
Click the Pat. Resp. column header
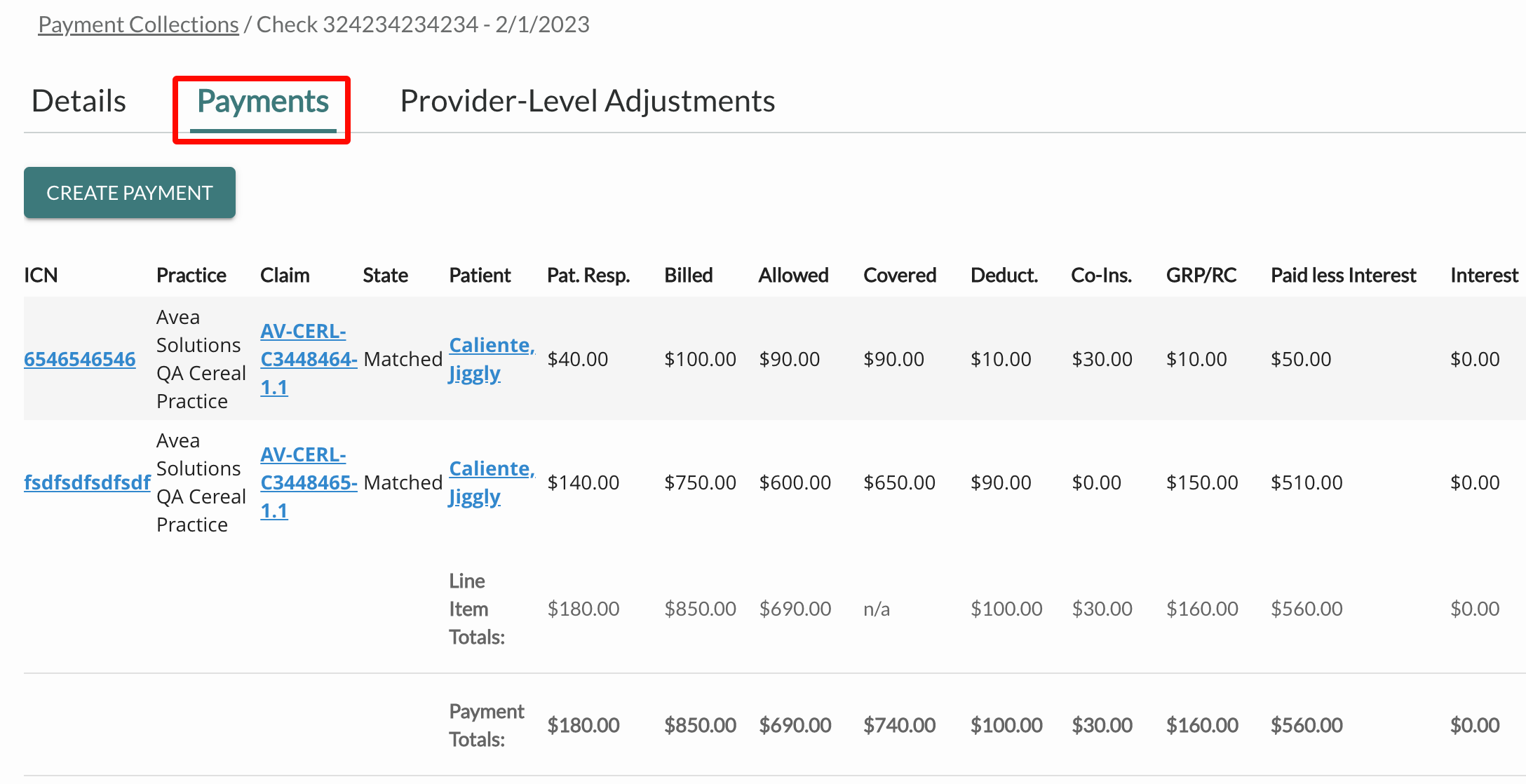point(588,275)
